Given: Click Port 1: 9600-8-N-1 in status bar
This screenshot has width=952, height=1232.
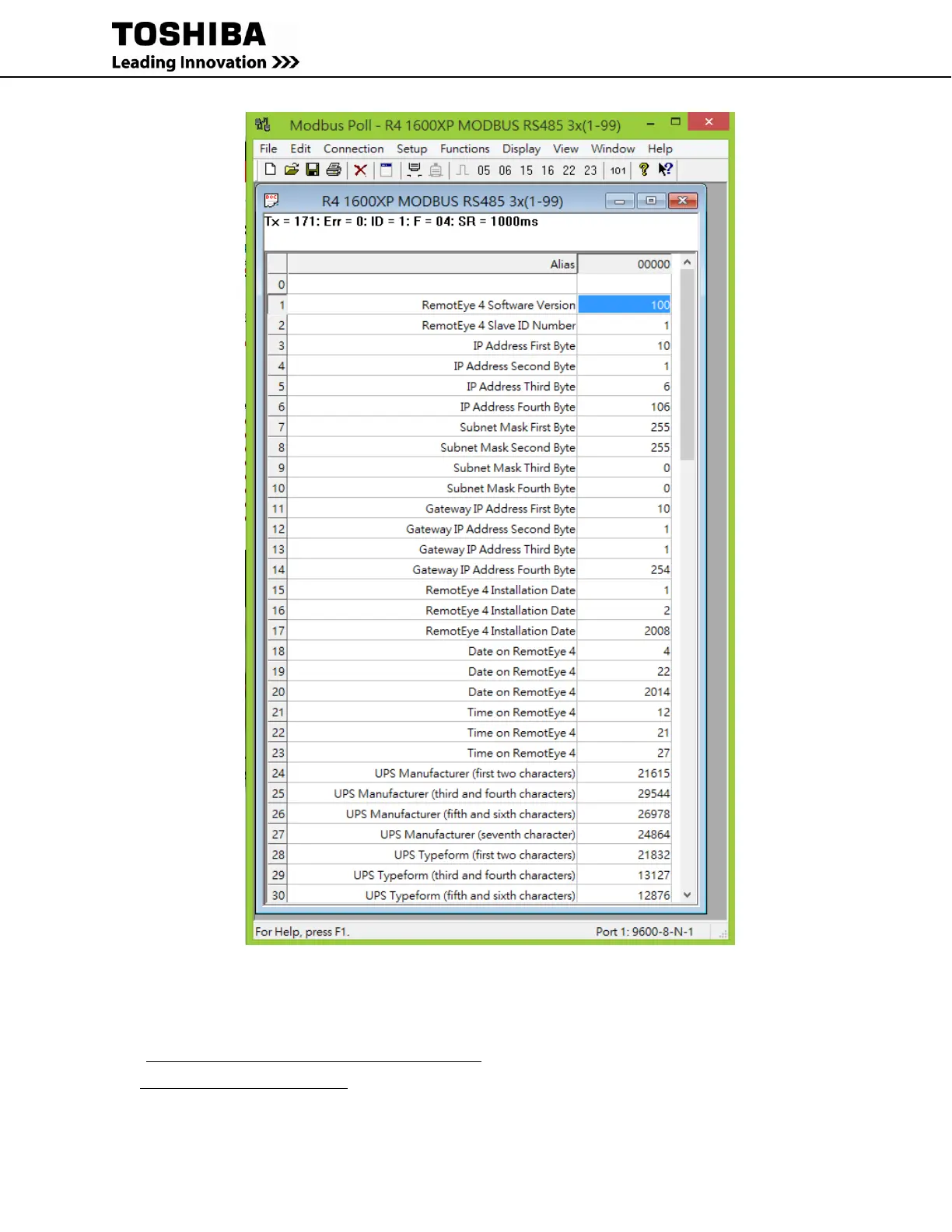Looking at the screenshot, I should point(645,932).
